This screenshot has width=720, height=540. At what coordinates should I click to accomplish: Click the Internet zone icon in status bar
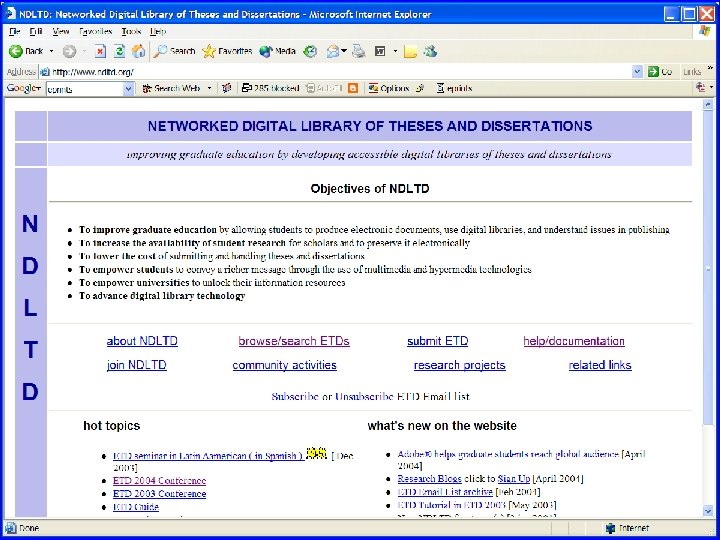(x=610, y=528)
